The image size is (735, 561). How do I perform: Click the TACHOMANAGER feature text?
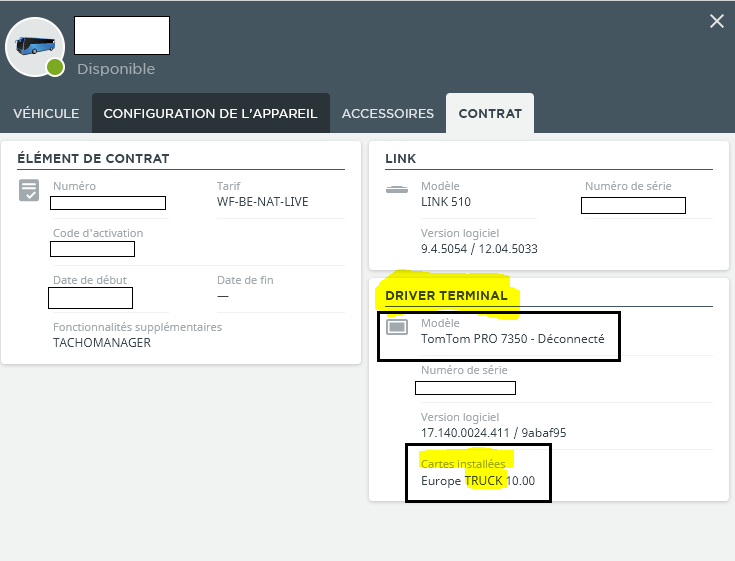click(x=102, y=343)
